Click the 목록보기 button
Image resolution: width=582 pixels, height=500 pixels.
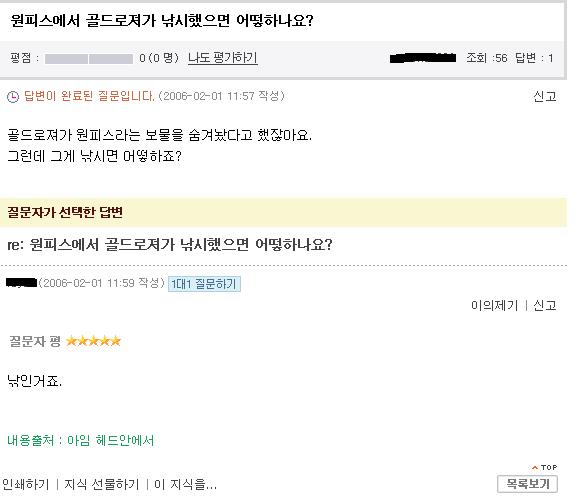point(527,484)
